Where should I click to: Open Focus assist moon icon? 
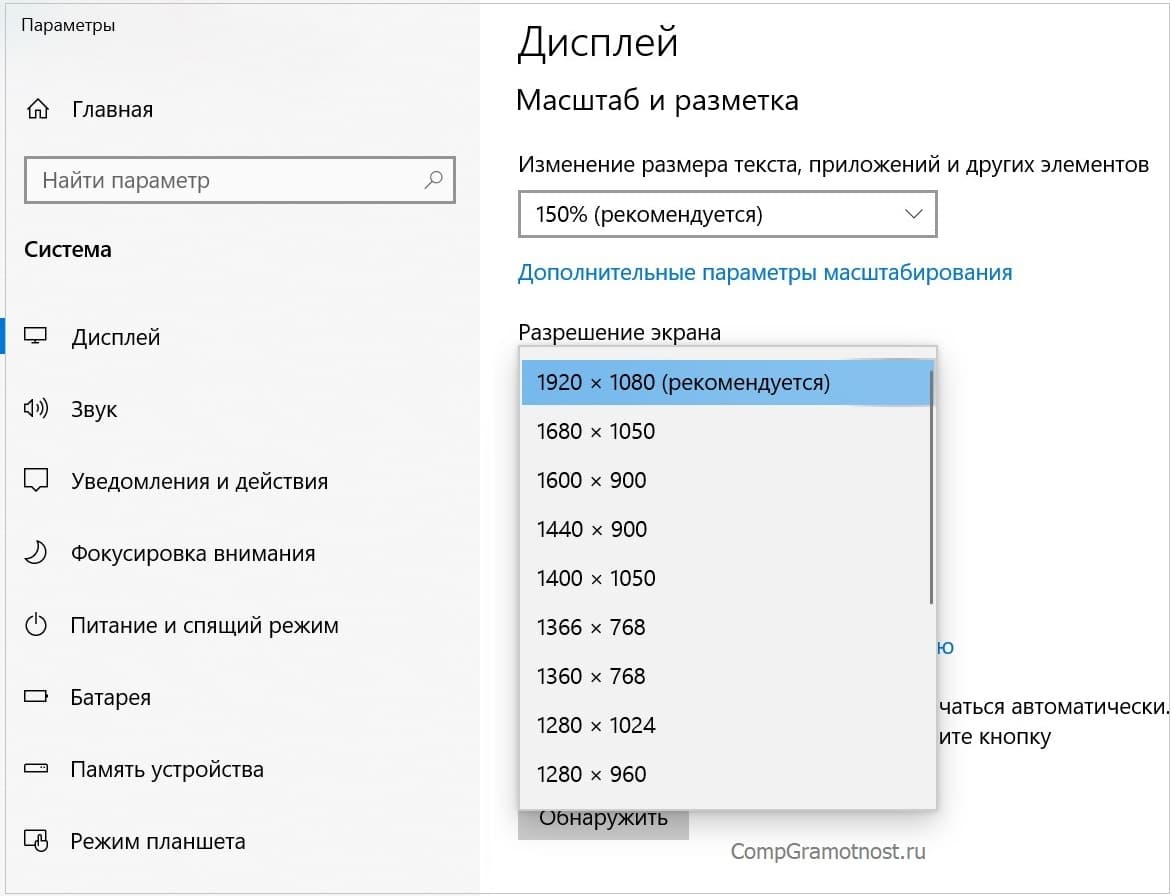tap(36, 553)
